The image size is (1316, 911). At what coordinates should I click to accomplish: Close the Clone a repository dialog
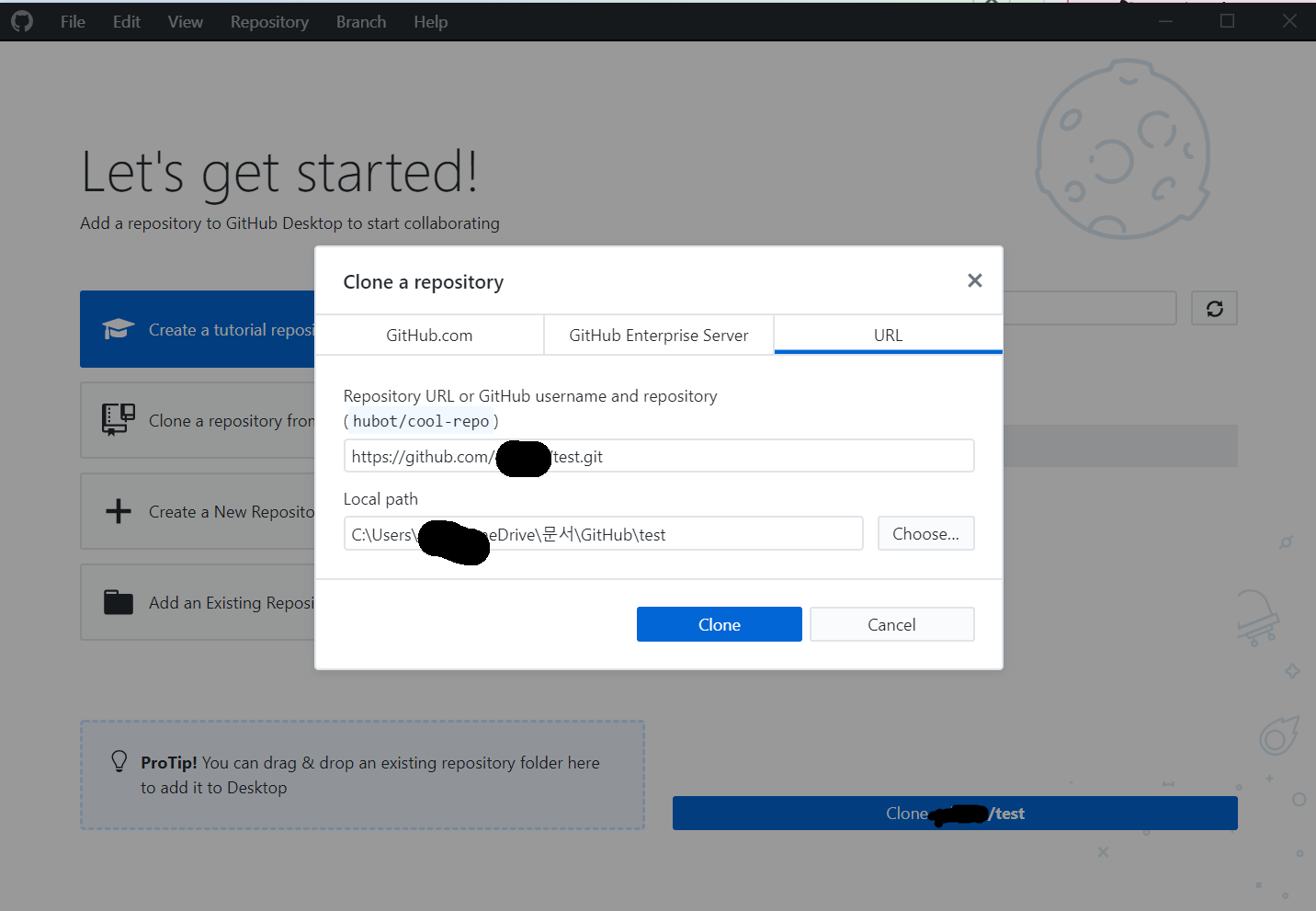tap(975, 280)
